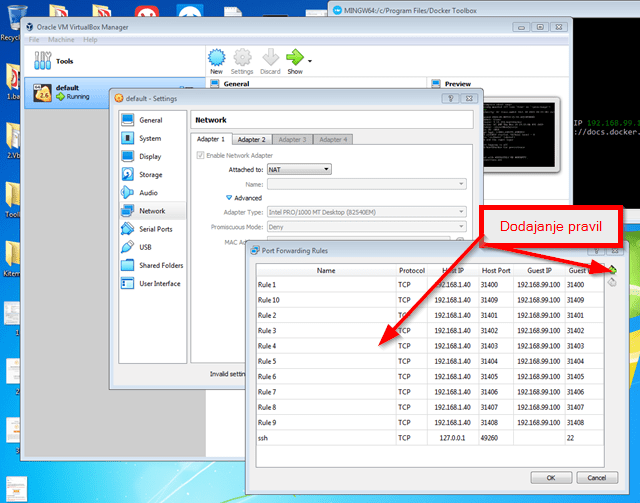Image resolution: width=640 pixels, height=503 pixels.
Task: Switch to the Adapter 4 tab
Action: pyautogui.click(x=333, y=139)
